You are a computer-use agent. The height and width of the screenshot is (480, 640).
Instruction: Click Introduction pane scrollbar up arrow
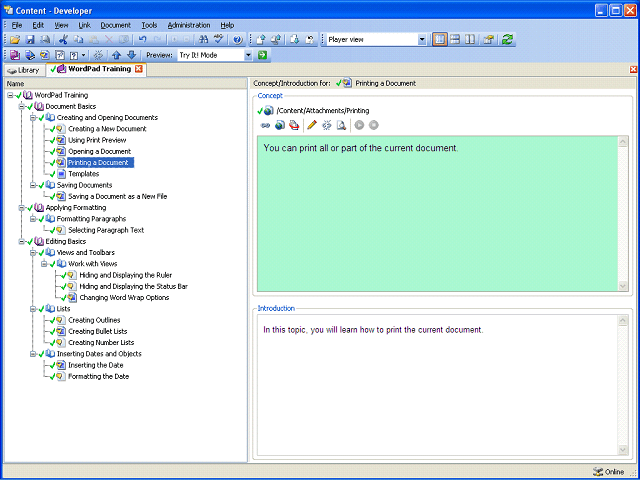[623, 320]
